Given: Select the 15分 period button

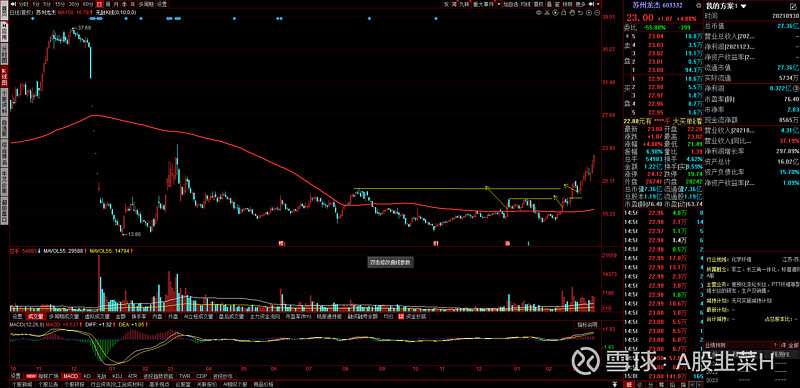Looking at the screenshot, I should [x=60, y=4].
